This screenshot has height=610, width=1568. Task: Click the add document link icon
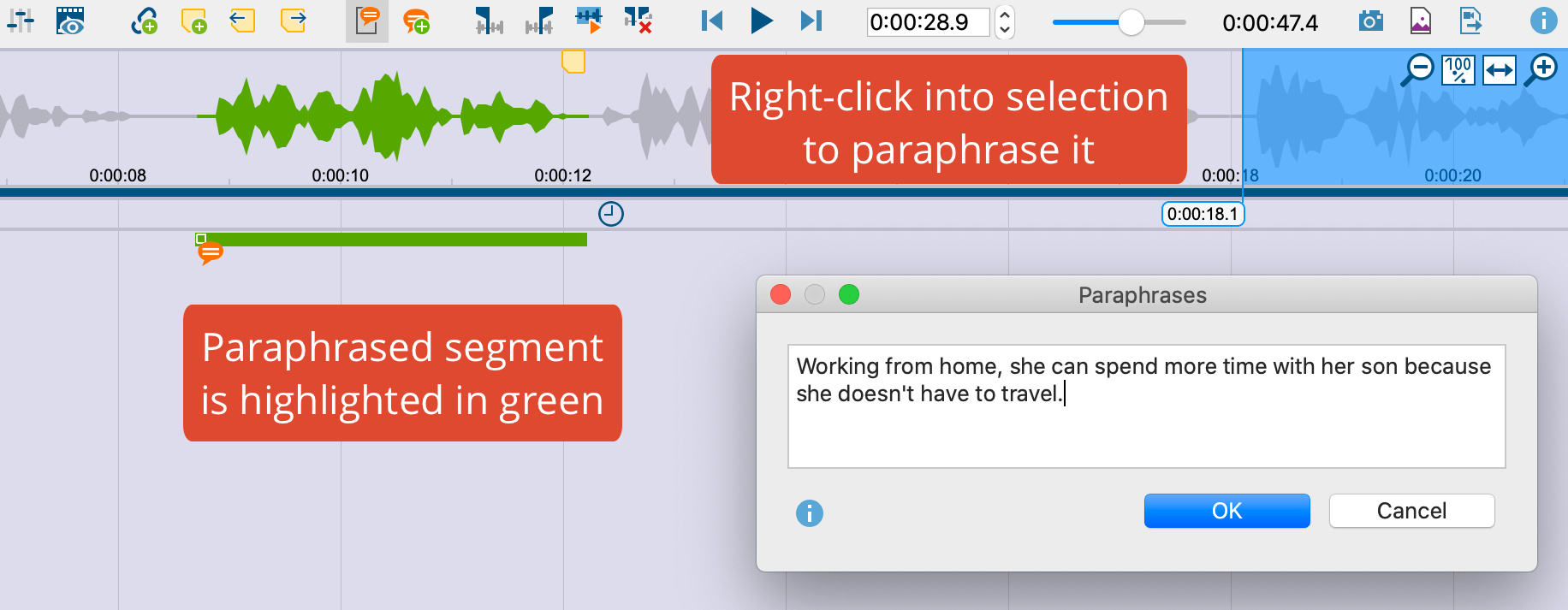(x=144, y=21)
